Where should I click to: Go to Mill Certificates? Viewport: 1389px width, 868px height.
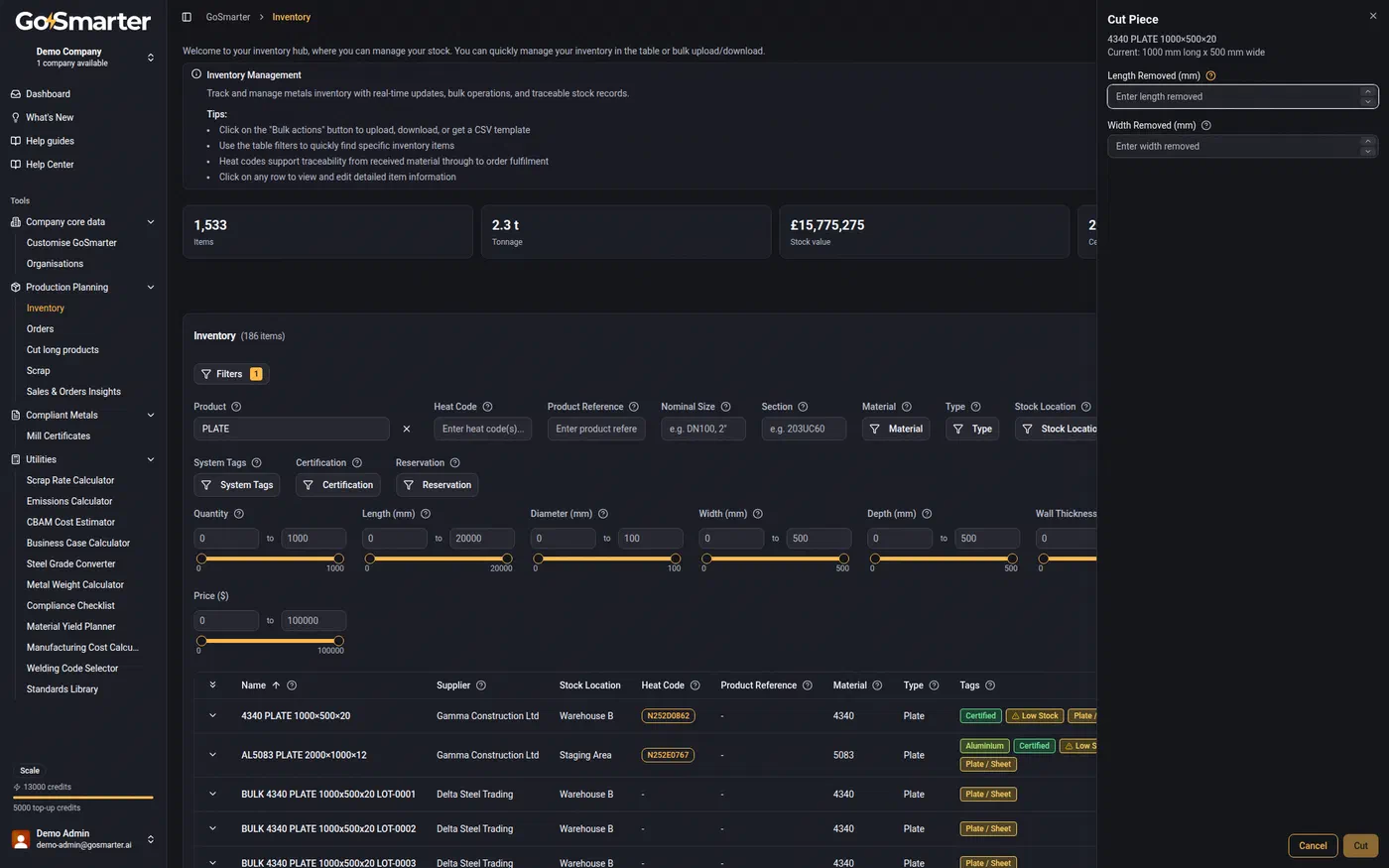point(59,436)
